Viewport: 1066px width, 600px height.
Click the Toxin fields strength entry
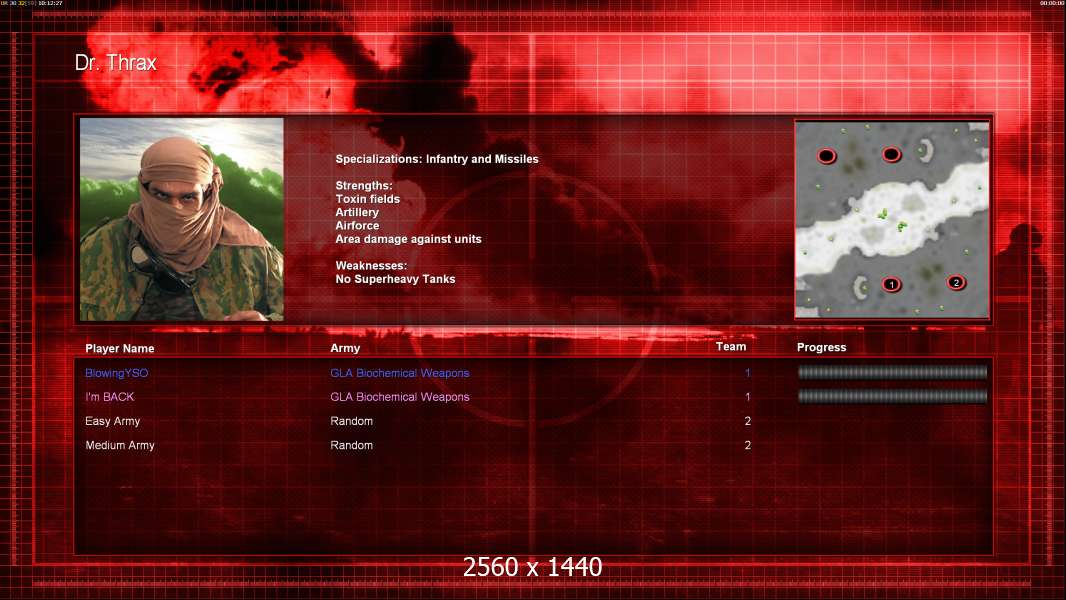pos(367,199)
